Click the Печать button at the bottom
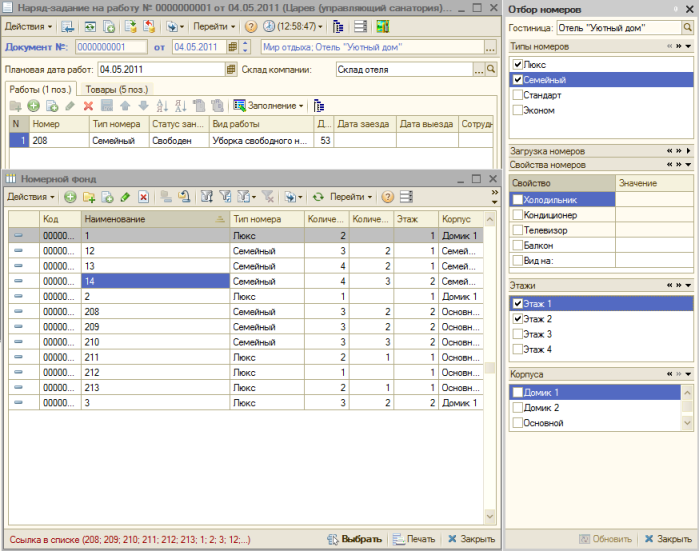The width and height of the screenshot is (699, 551). pos(414,539)
